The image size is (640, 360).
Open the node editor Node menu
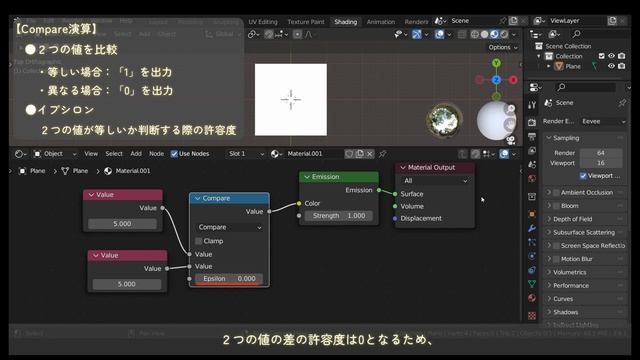pyautogui.click(x=156, y=154)
